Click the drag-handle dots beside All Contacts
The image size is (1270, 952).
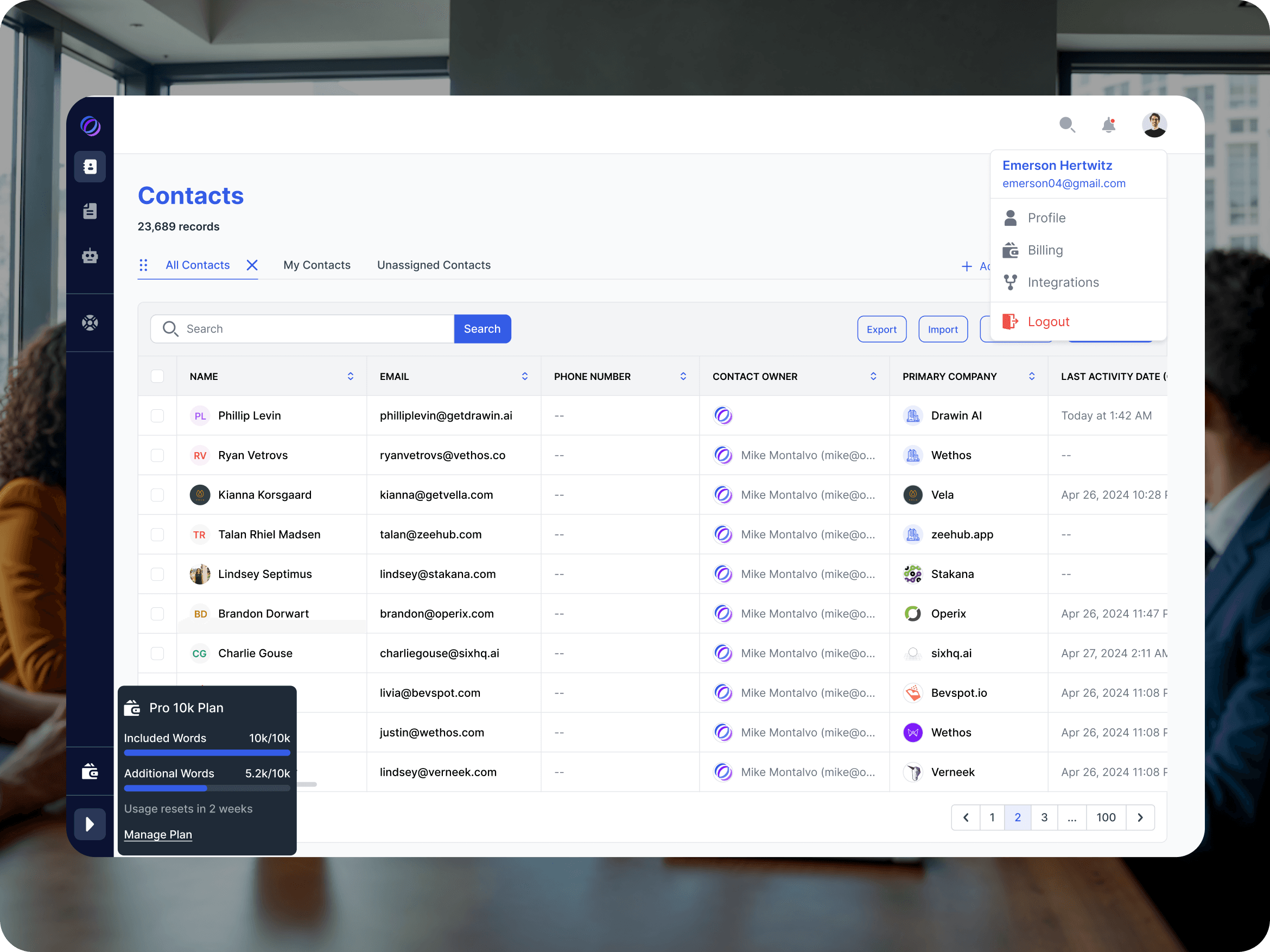pyautogui.click(x=143, y=265)
